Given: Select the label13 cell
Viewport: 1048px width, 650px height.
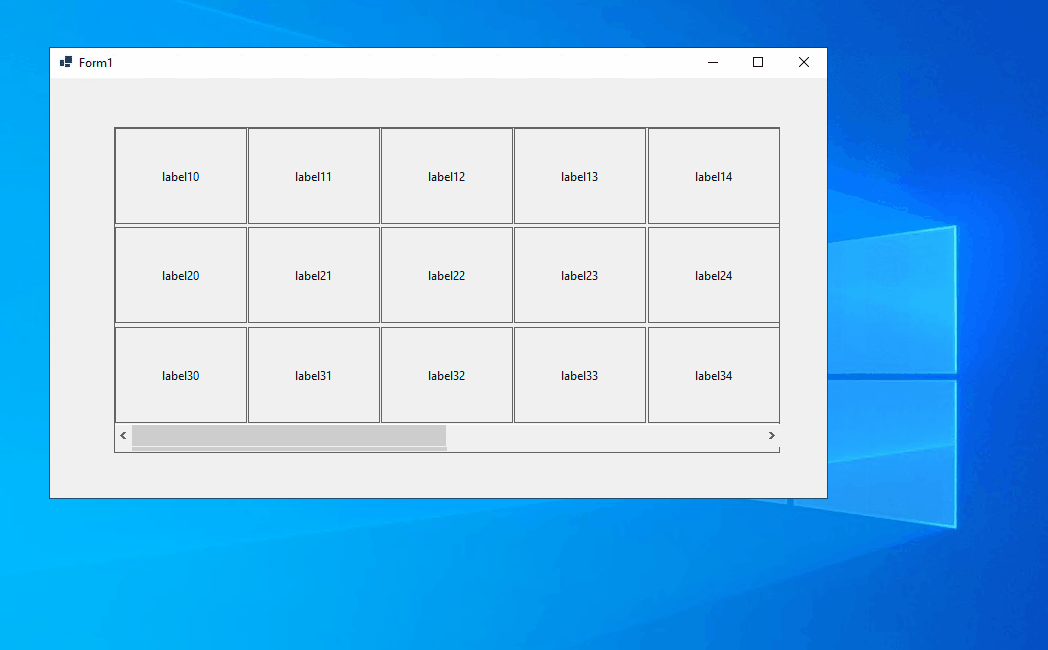Looking at the screenshot, I should point(579,176).
